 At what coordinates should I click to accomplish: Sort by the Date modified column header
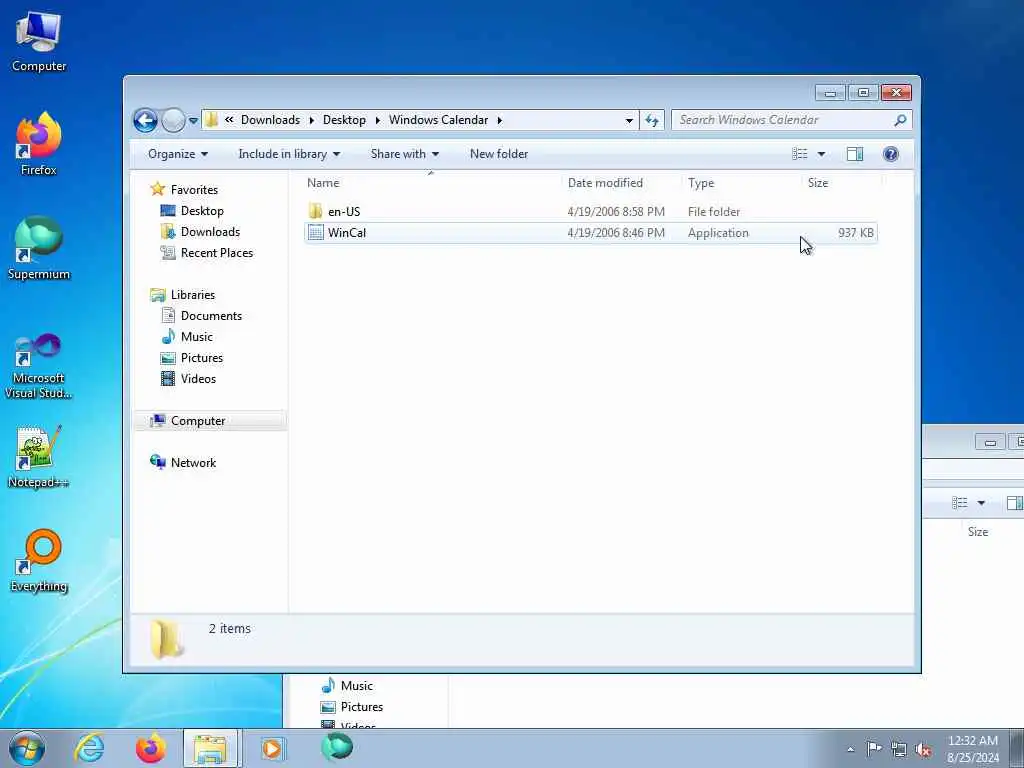pos(621,183)
